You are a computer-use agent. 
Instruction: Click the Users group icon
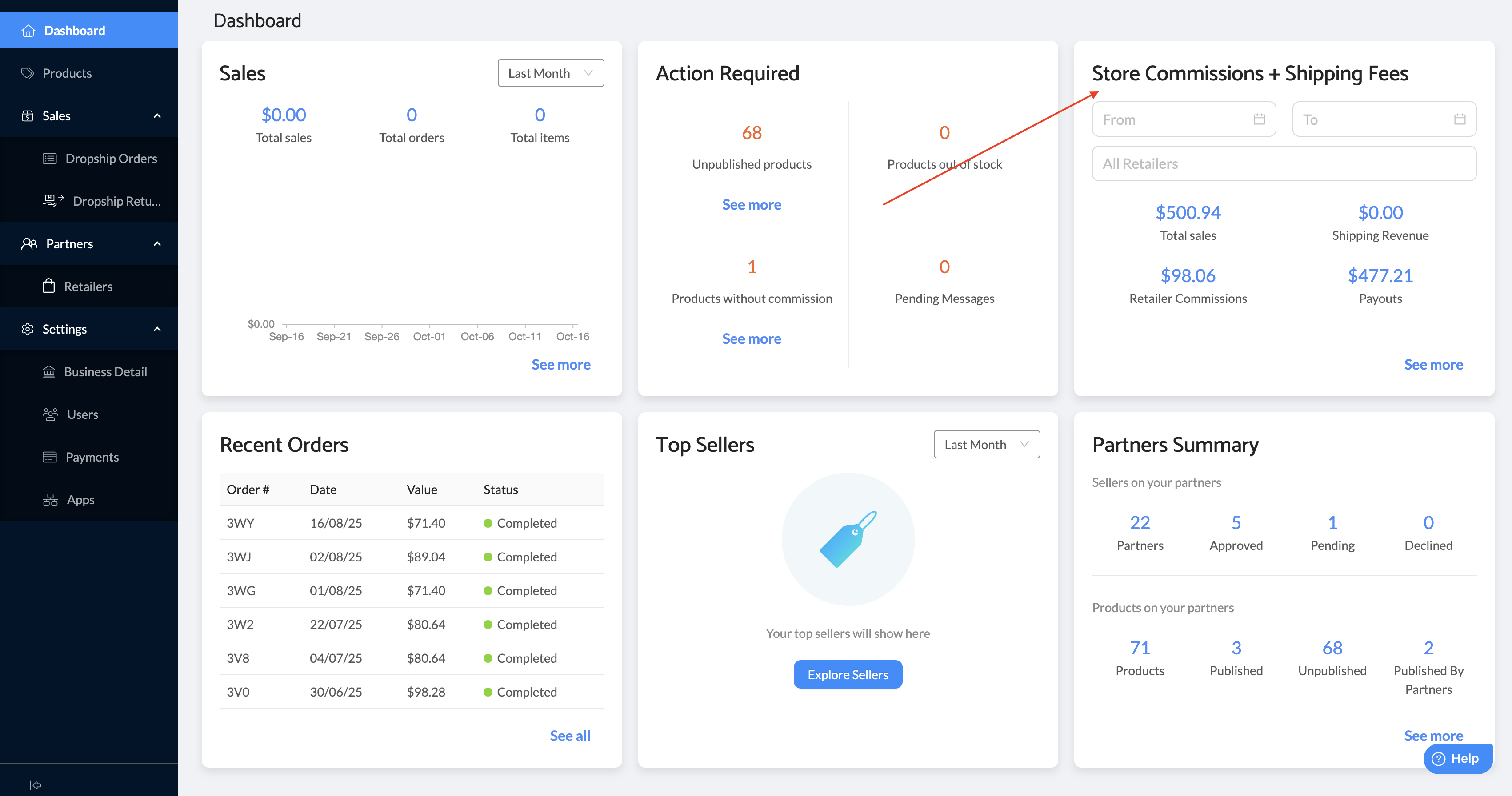pos(51,414)
